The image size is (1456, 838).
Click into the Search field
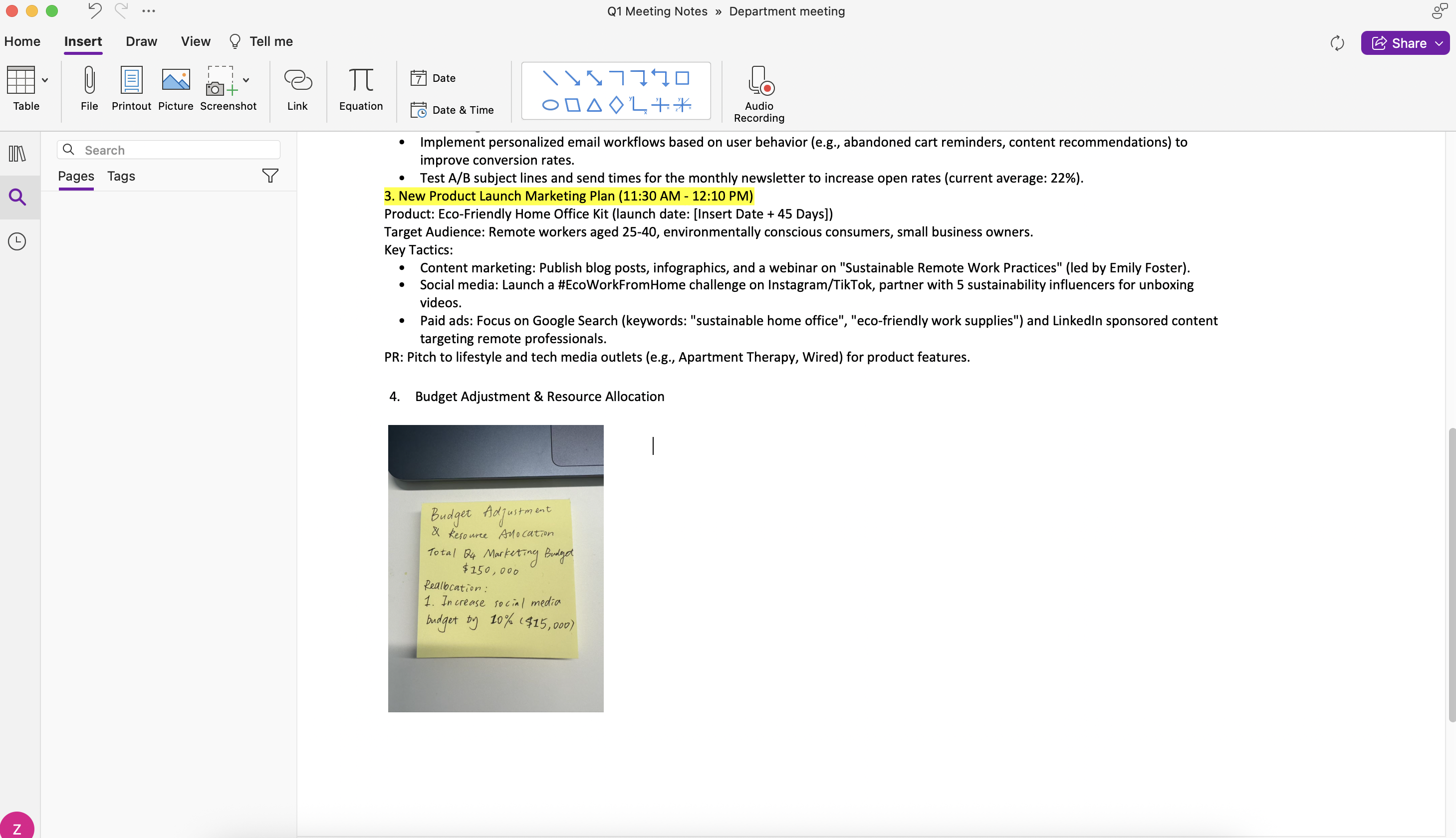[x=169, y=150]
